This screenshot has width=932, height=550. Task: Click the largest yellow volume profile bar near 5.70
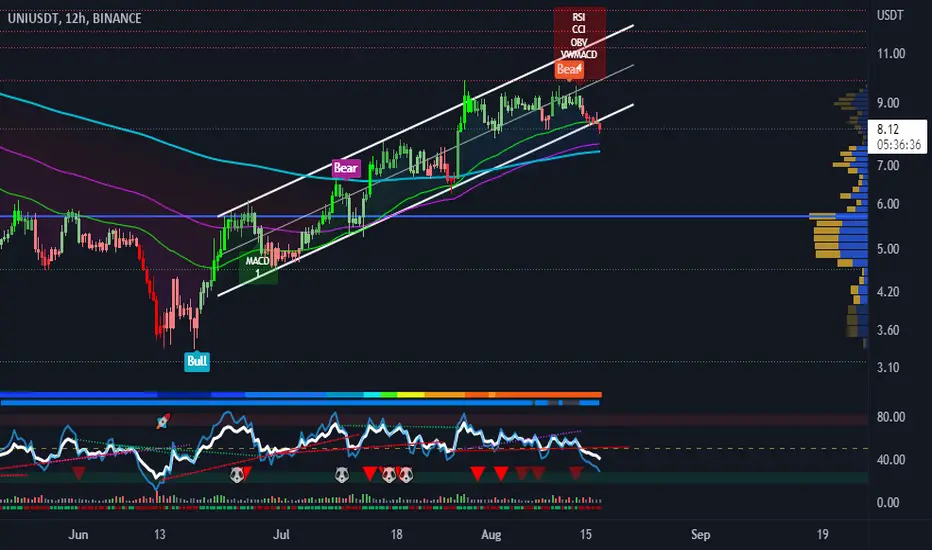[x=823, y=216]
